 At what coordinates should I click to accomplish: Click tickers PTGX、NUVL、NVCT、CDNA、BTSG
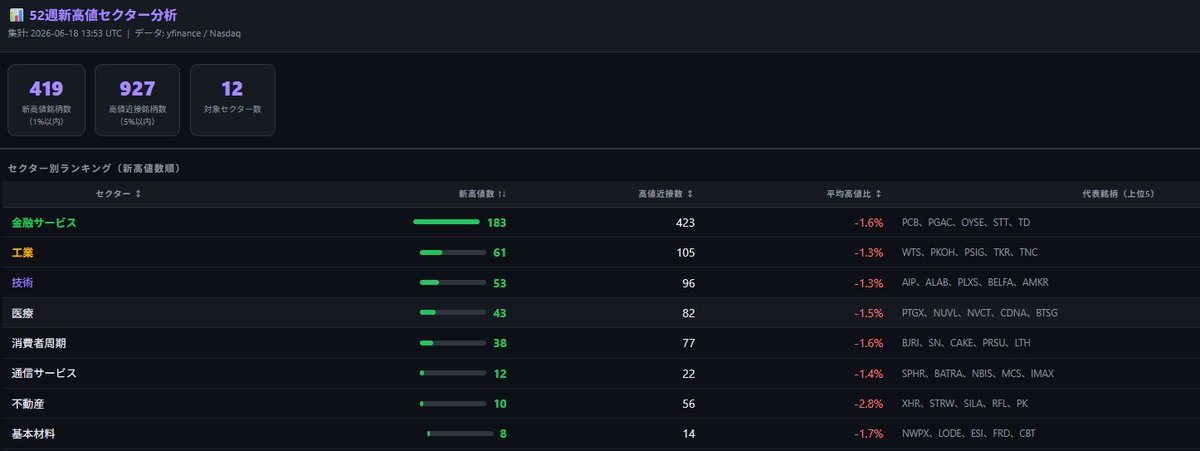(x=979, y=313)
